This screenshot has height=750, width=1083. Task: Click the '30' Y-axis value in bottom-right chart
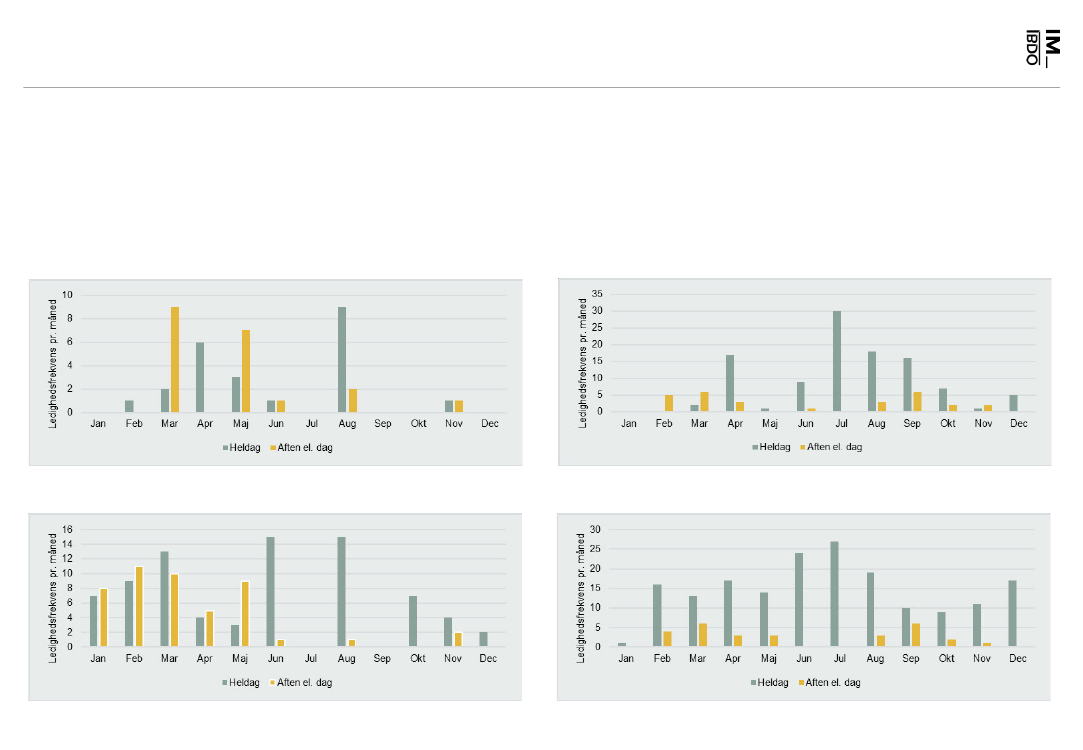click(x=595, y=530)
